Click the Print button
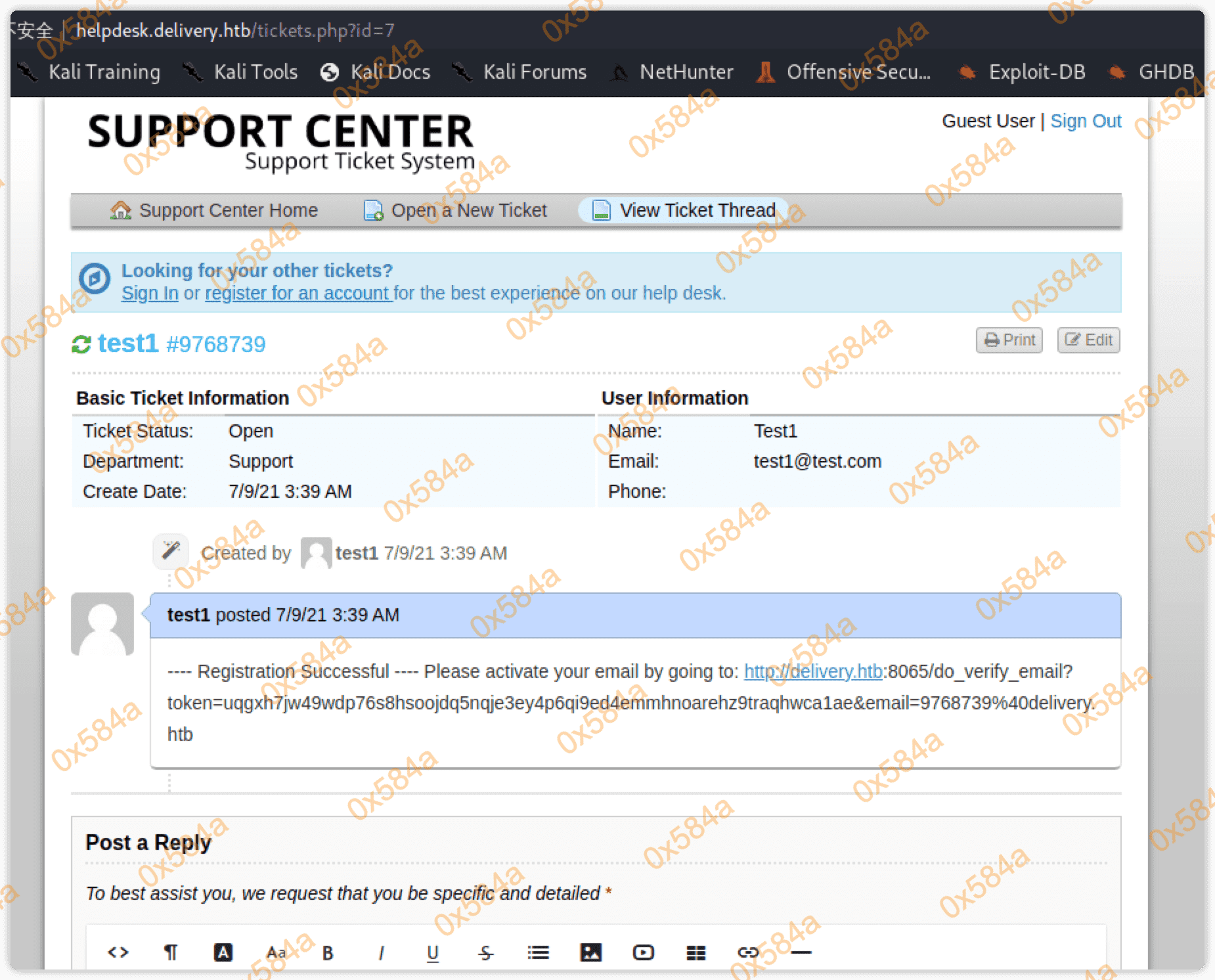Screen dimensions: 1215x980 point(1009,340)
